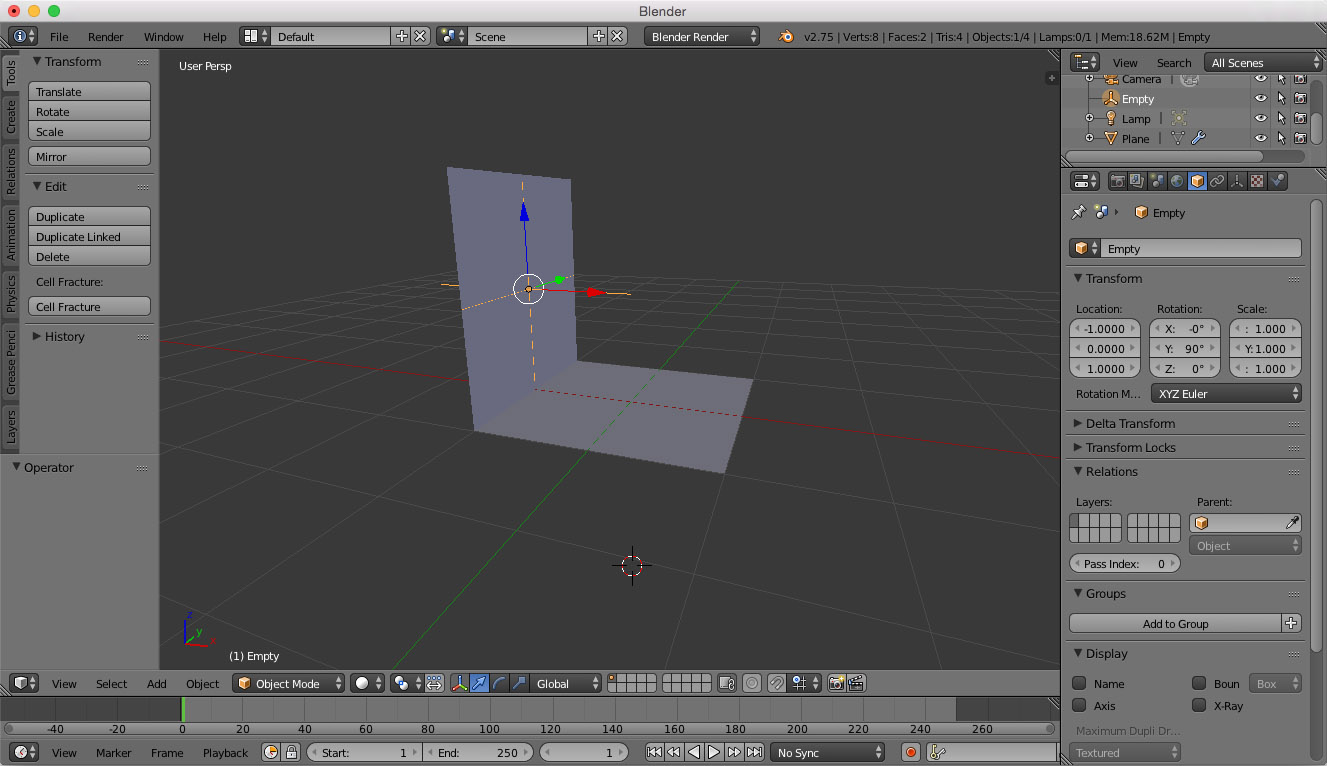Click the Add to Group button

1176,623
